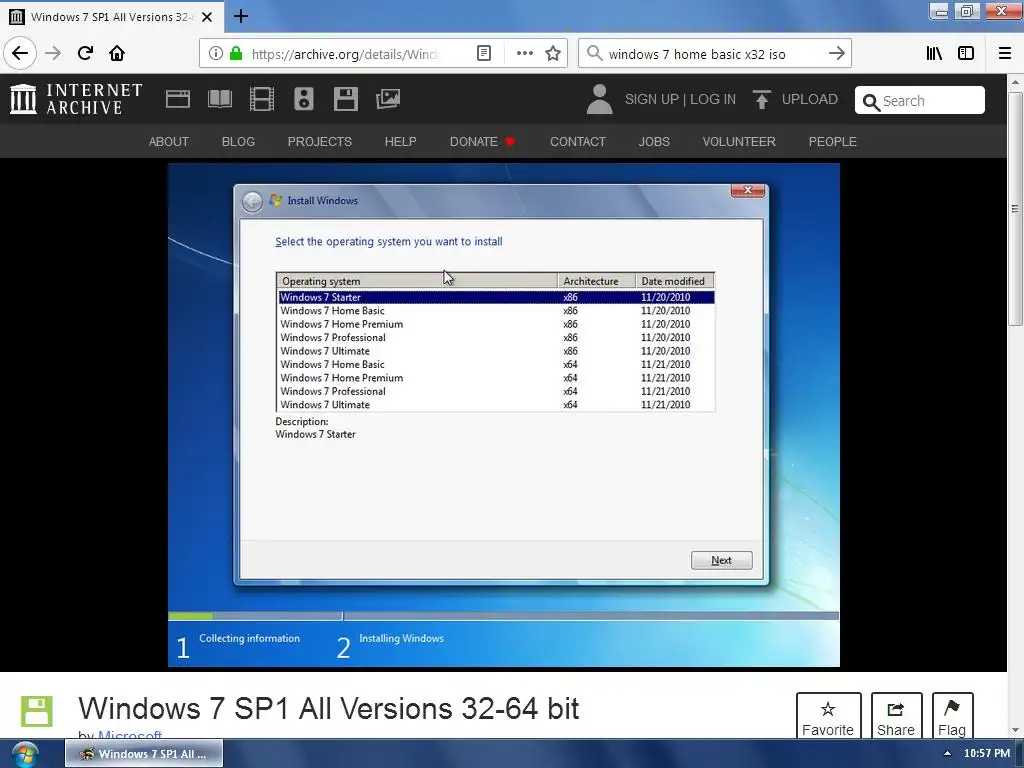Screen dimensions: 1024x768
Task: Click the UPLOAD link
Action: (810, 99)
